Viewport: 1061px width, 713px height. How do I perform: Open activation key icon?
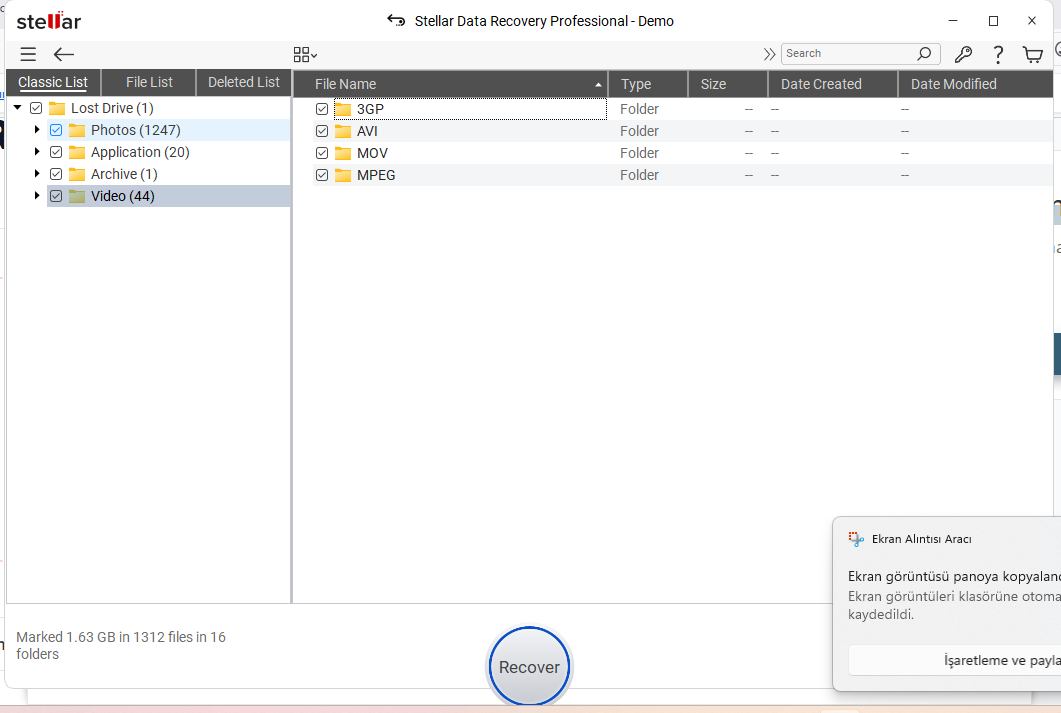(963, 54)
